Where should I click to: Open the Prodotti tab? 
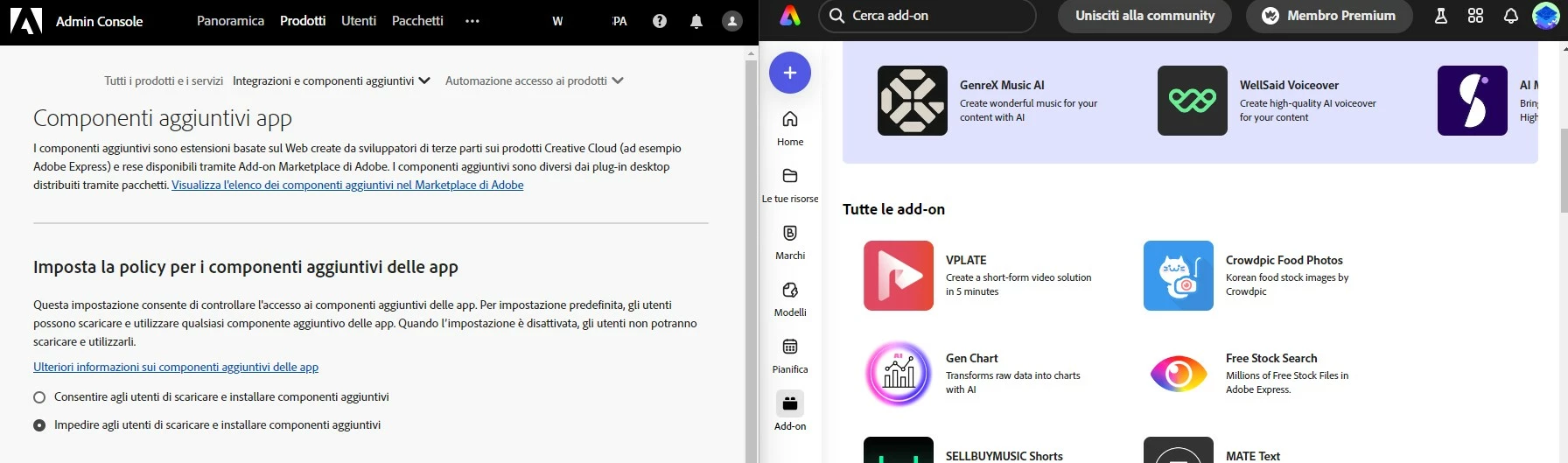click(x=303, y=21)
